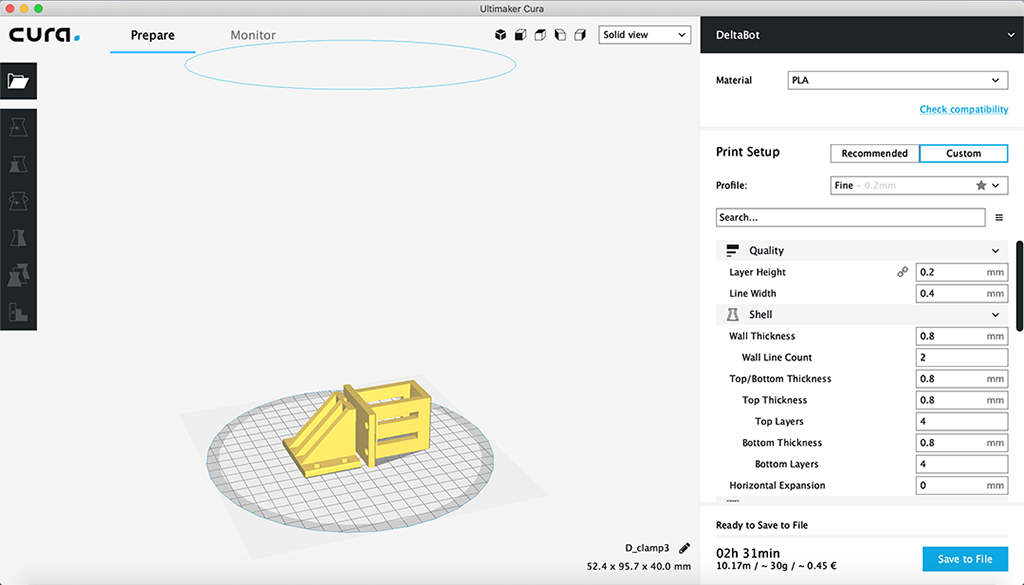
Task: Click the 52.4 x 95.7 x 40.0 mm dimensions
Action: 639,566
